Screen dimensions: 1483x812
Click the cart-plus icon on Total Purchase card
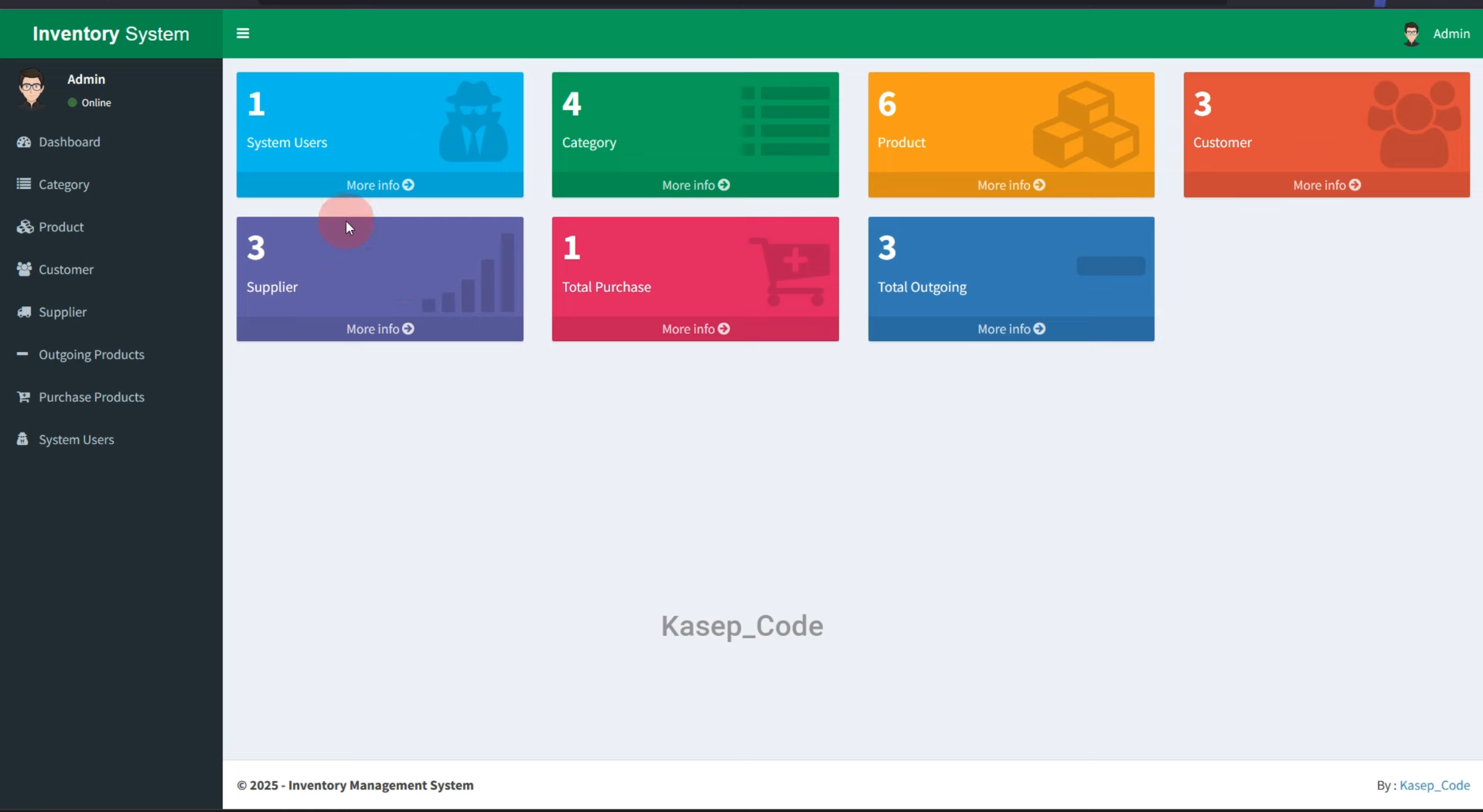[x=790, y=271]
